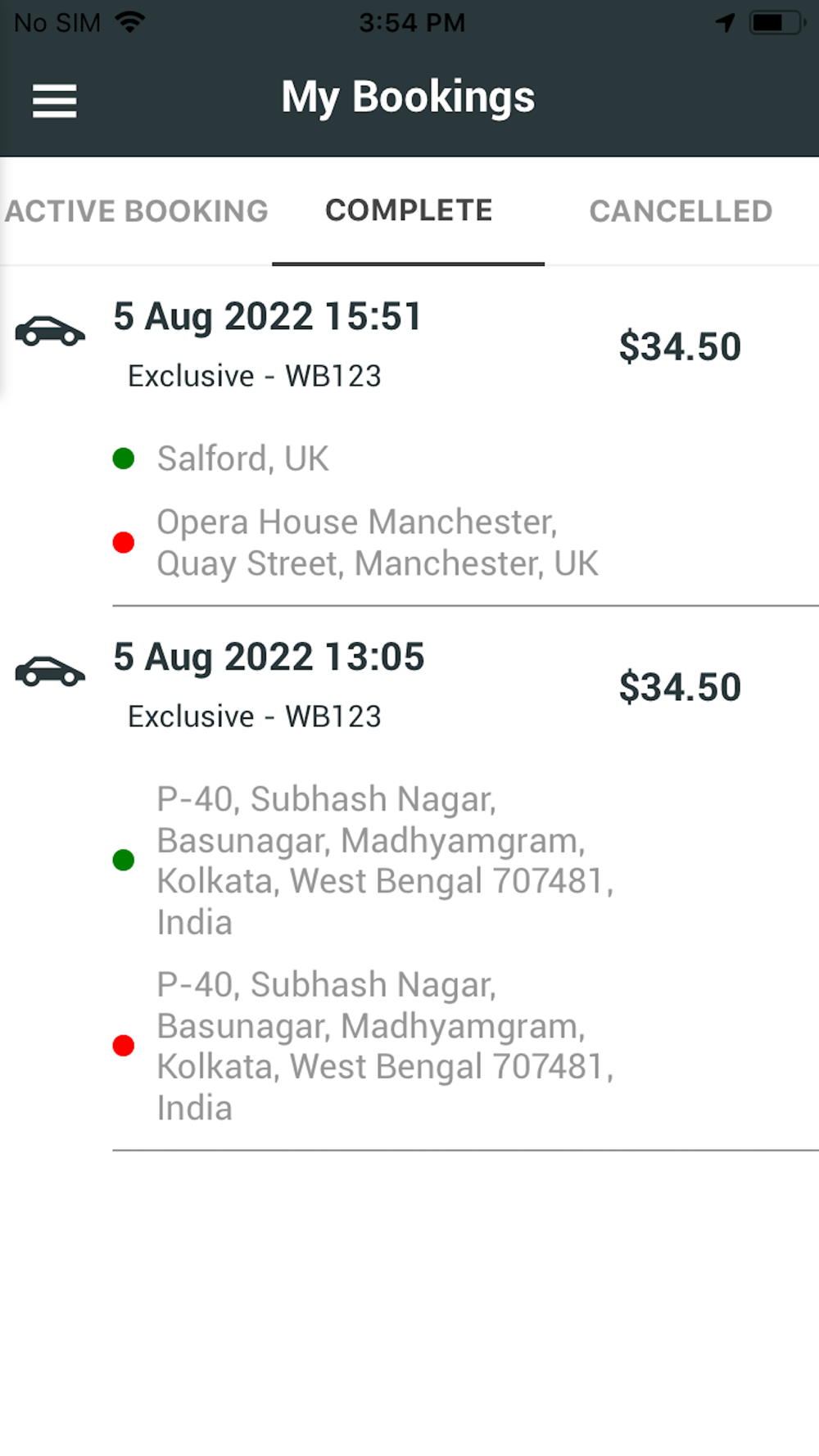The height and width of the screenshot is (1456, 819).
Task: Tap Wi-Fi icon in status bar
Action: pyautogui.click(x=130, y=22)
